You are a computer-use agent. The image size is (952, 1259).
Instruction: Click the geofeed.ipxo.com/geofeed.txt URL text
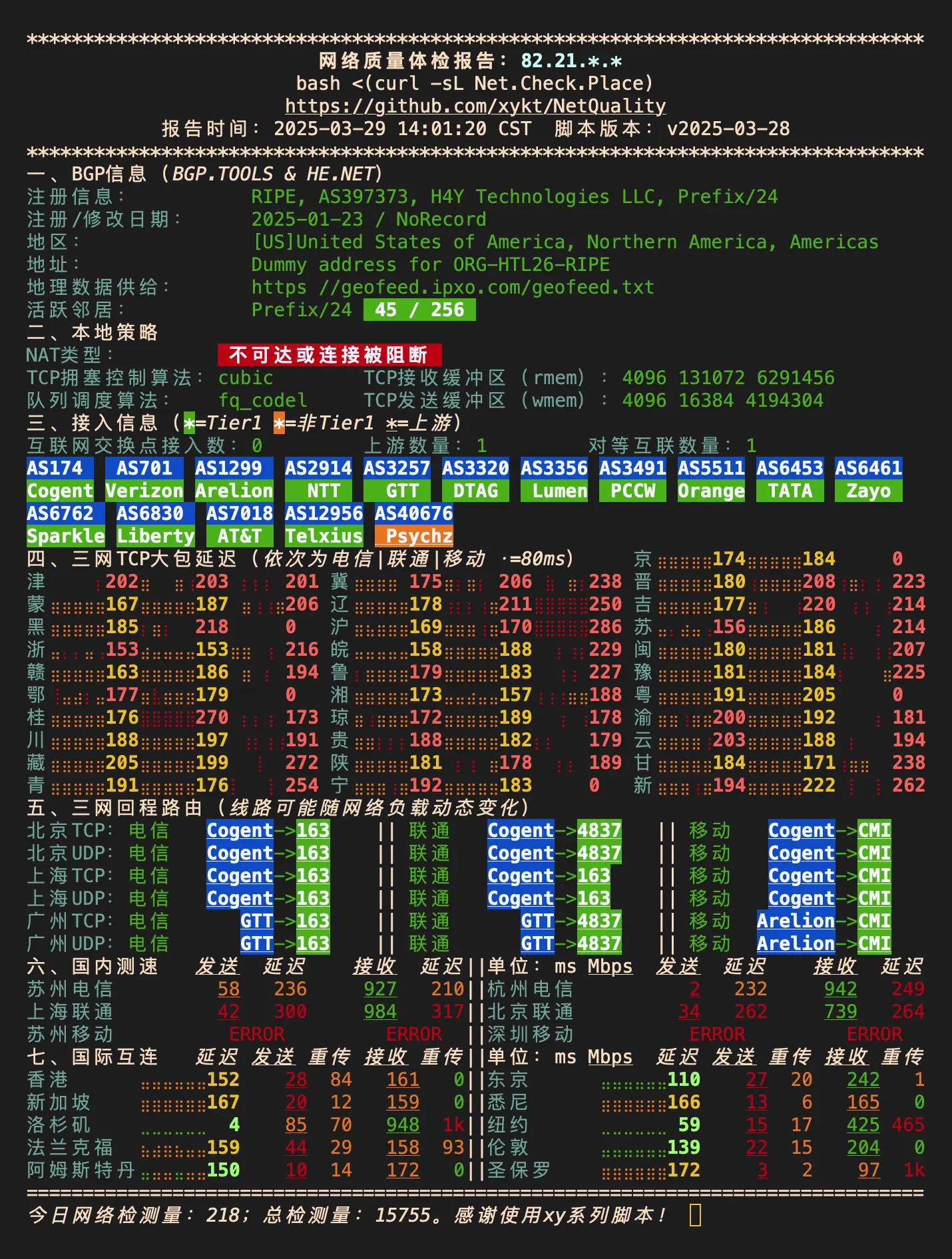pos(453,287)
